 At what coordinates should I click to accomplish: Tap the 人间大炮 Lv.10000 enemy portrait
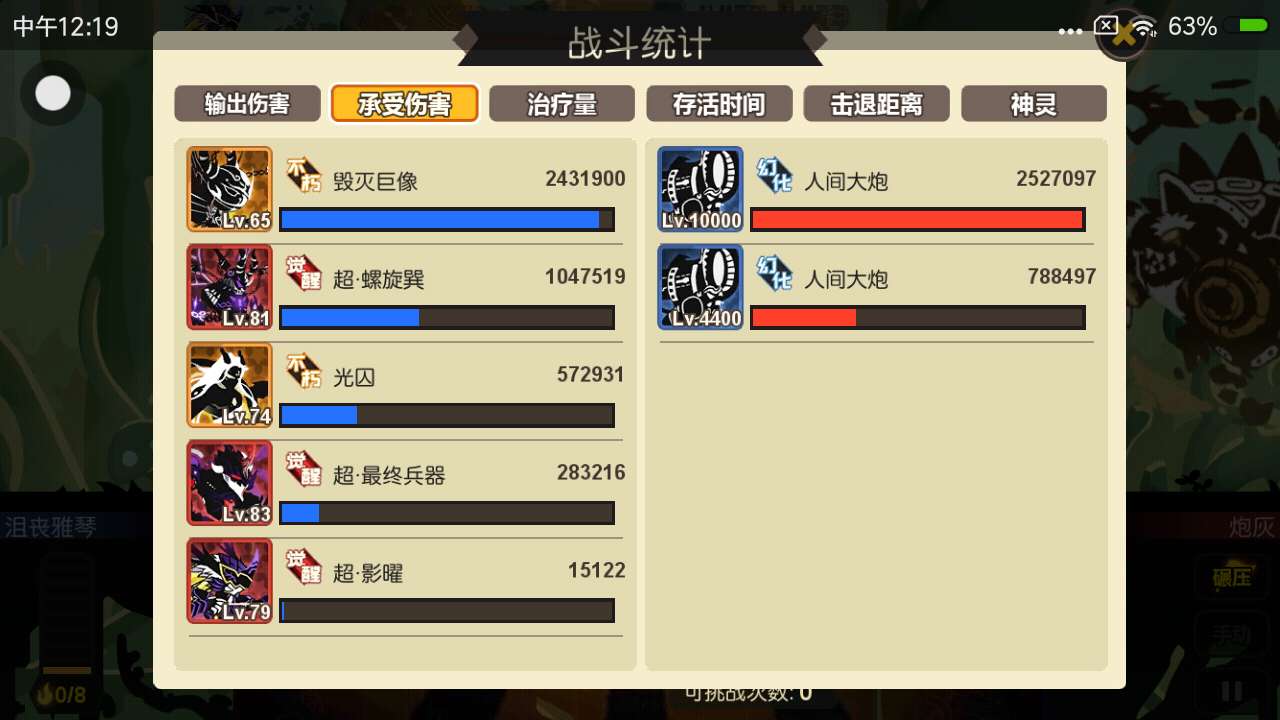pyautogui.click(x=701, y=190)
